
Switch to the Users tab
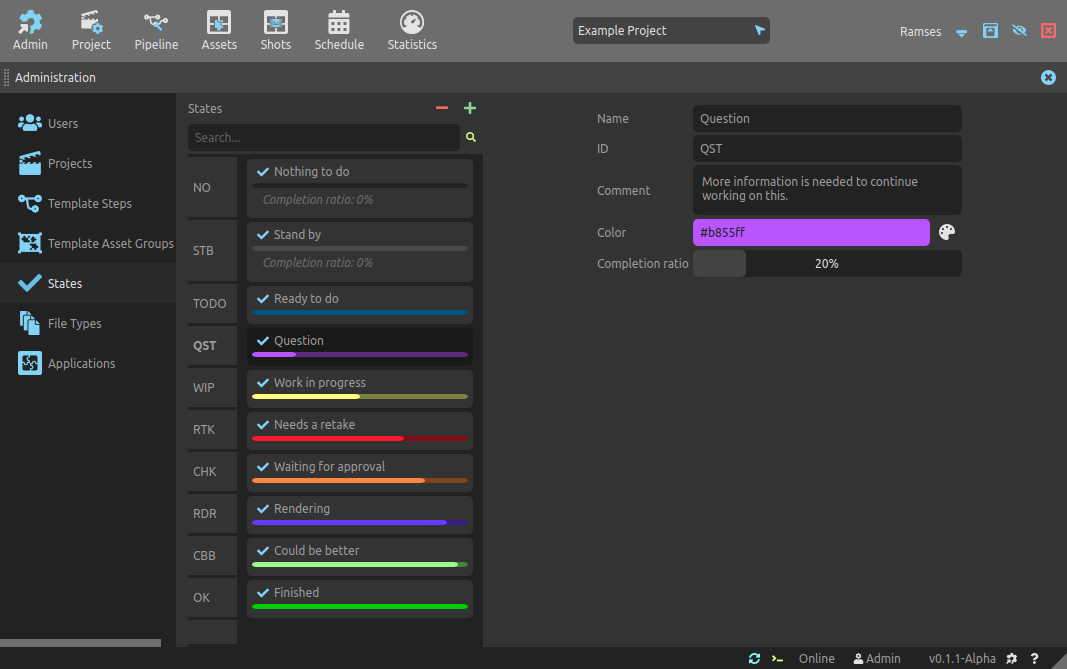(x=63, y=124)
